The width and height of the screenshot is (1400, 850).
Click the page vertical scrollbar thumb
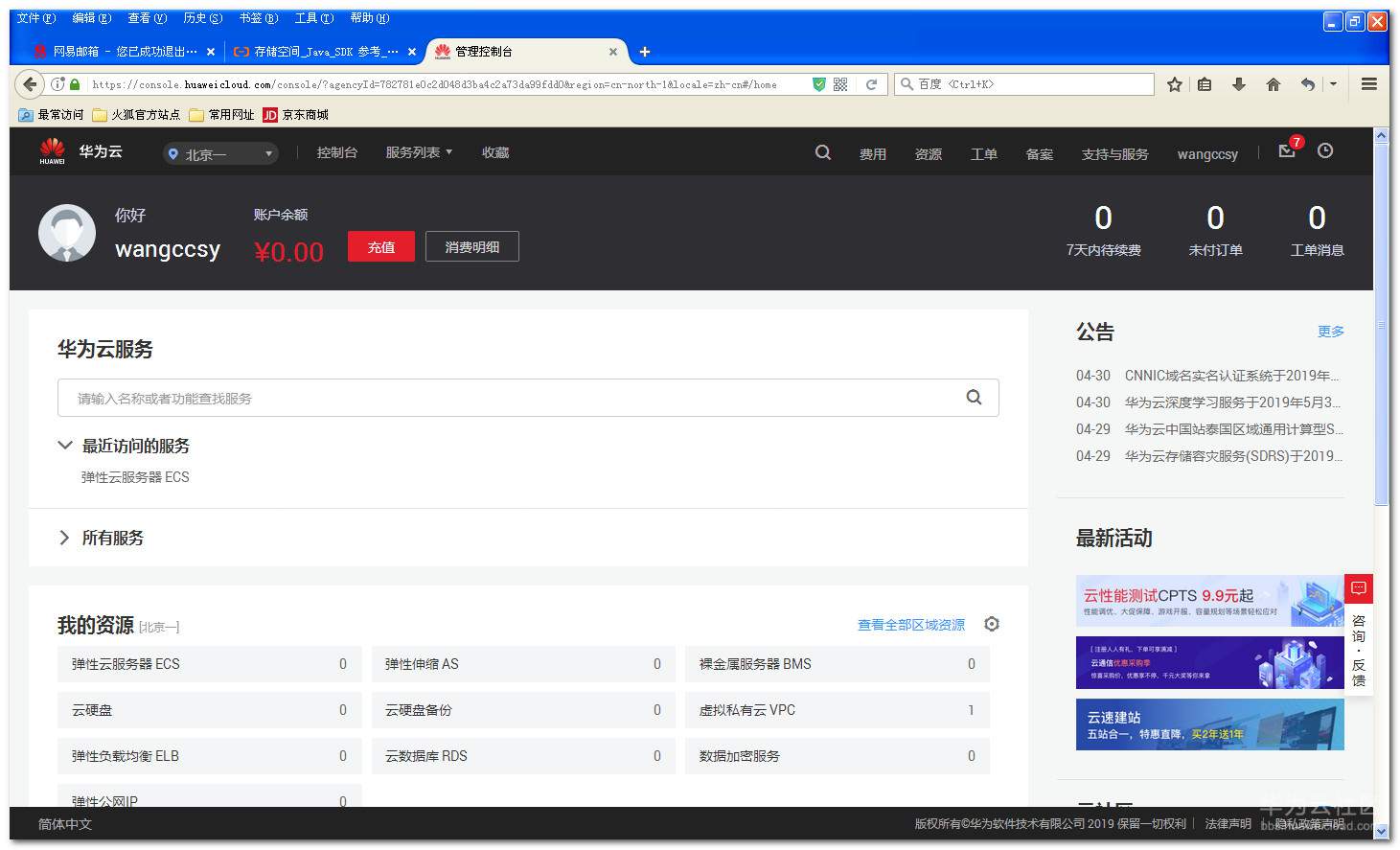[x=1381, y=326]
